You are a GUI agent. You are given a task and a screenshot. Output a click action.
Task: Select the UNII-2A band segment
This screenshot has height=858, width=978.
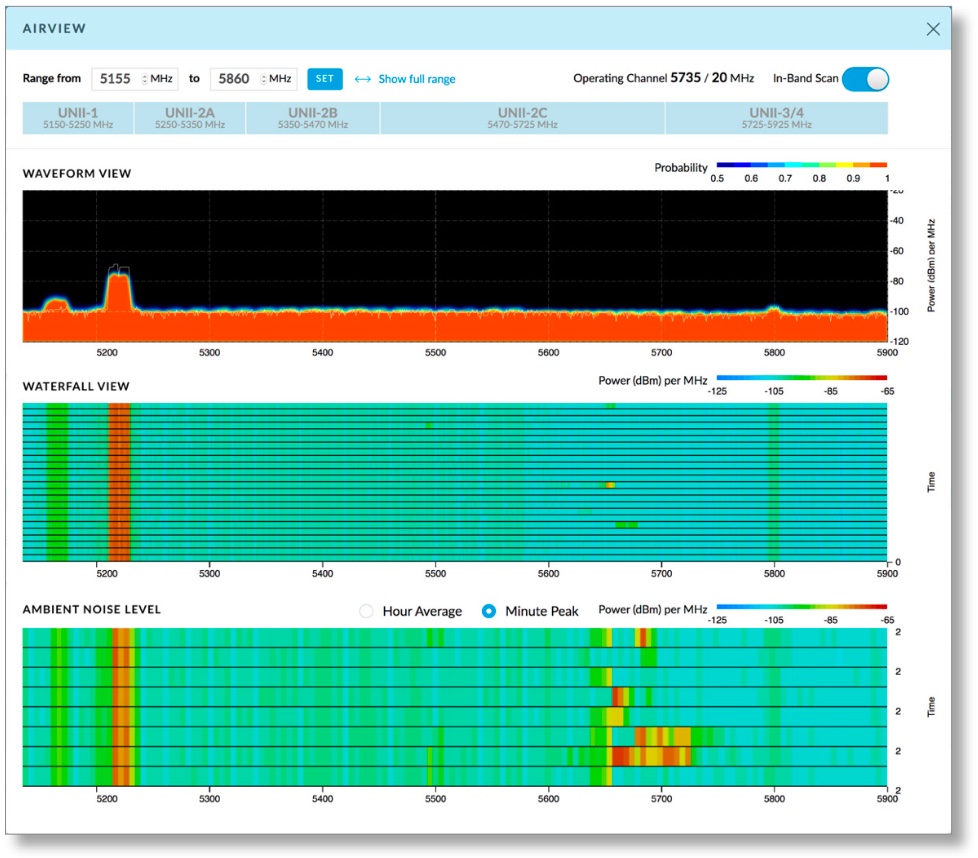point(189,118)
